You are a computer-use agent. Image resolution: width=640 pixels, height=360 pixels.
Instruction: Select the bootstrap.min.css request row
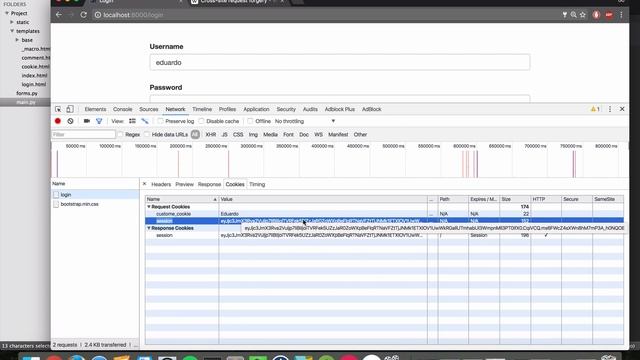click(95, 204)
